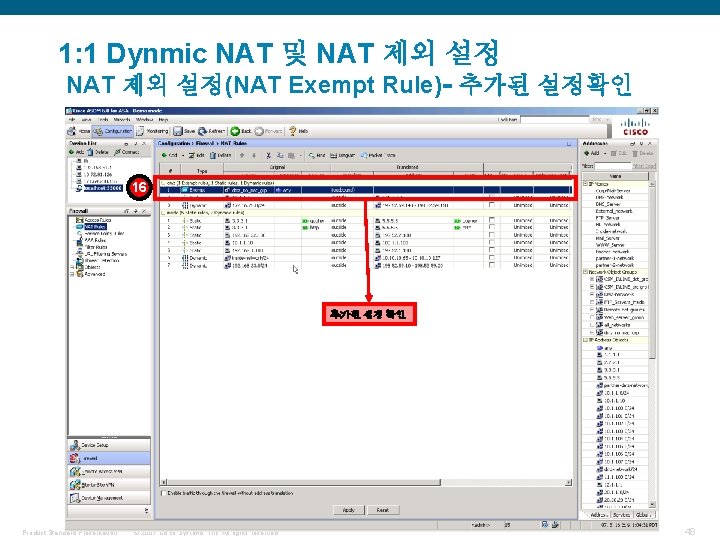
Task: Launch Packet Trace tool
Action: point(378,155)
